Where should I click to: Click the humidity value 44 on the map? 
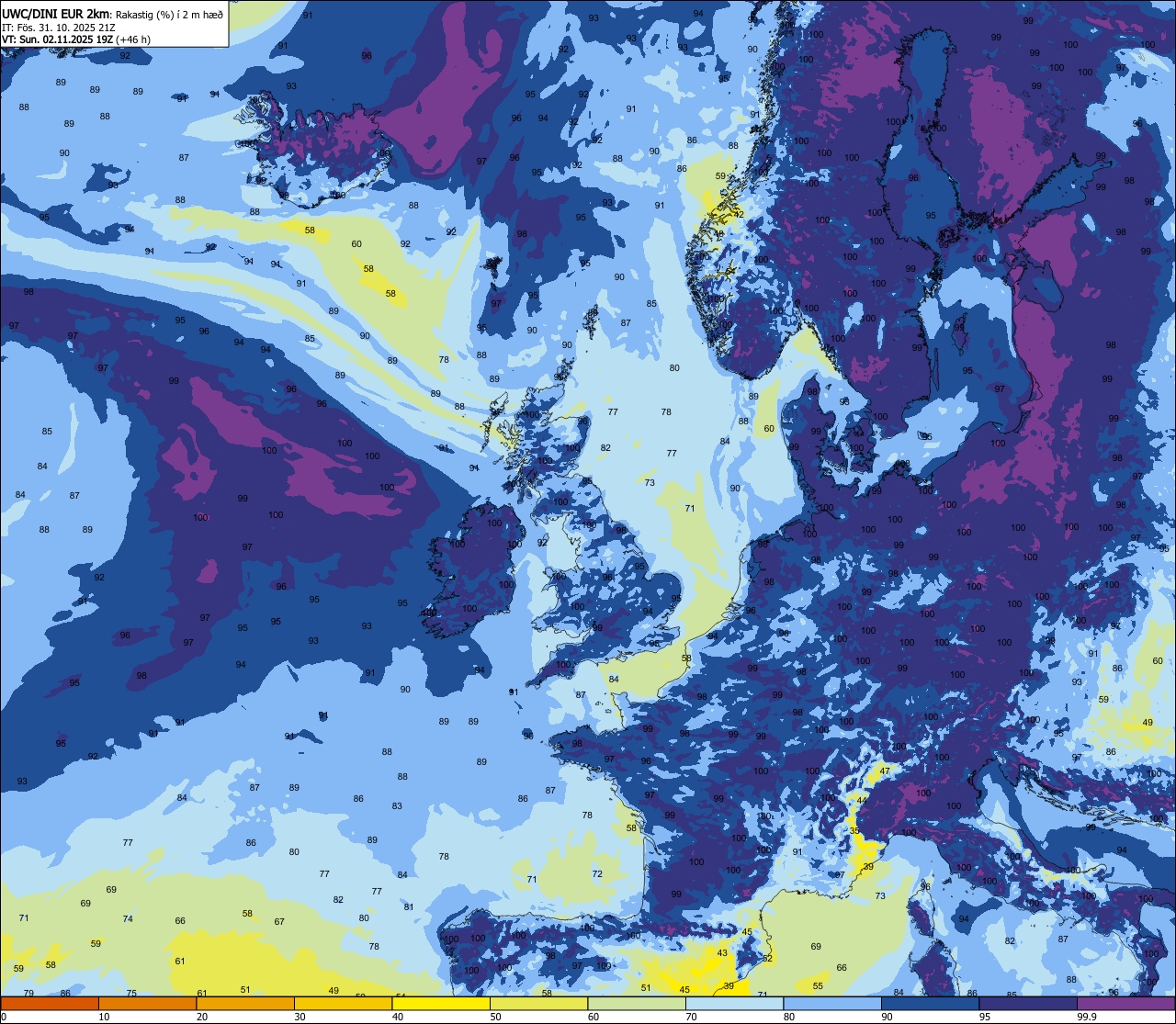pos(862,800)
